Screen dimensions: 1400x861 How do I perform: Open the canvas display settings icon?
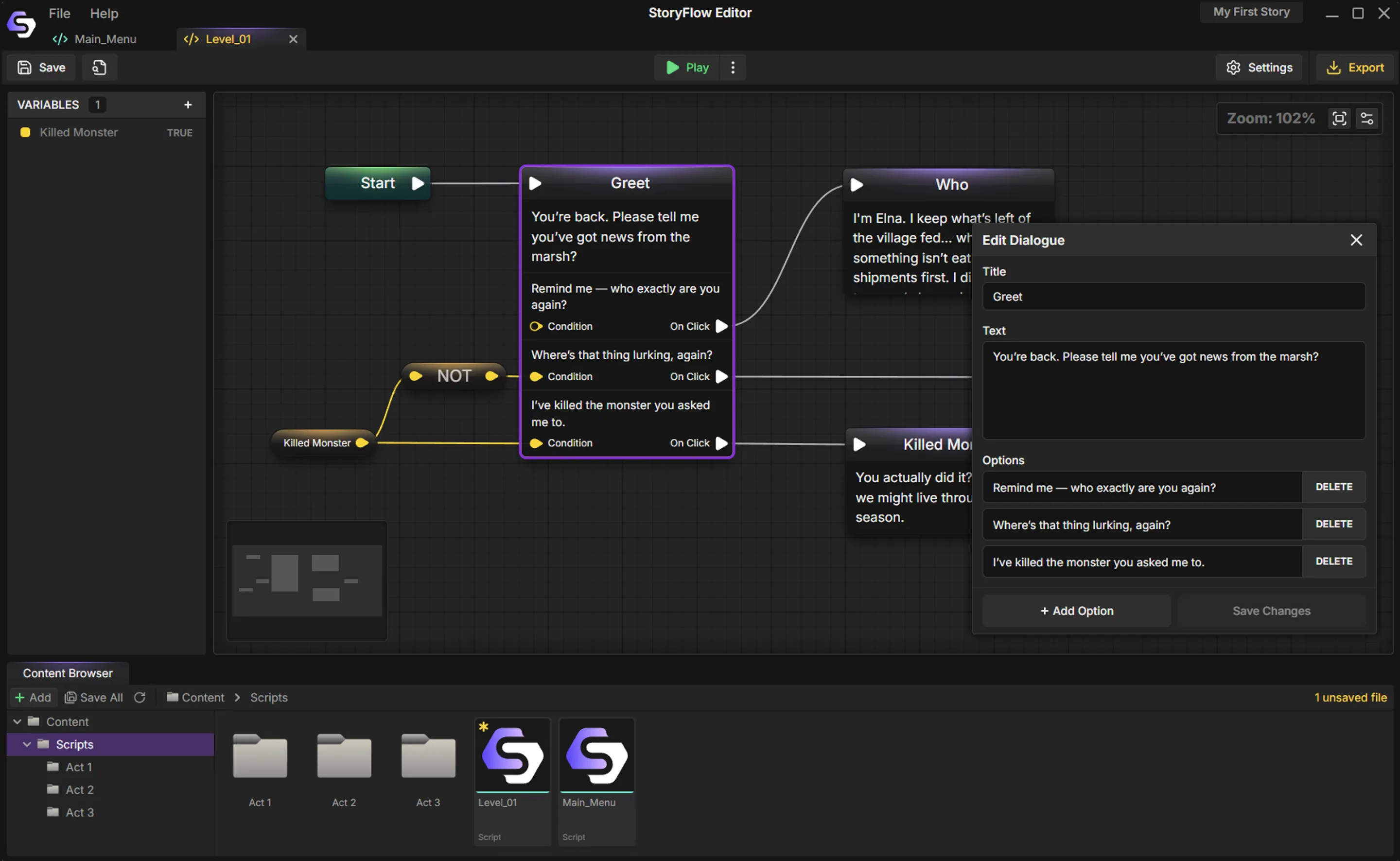[1368, 119]
